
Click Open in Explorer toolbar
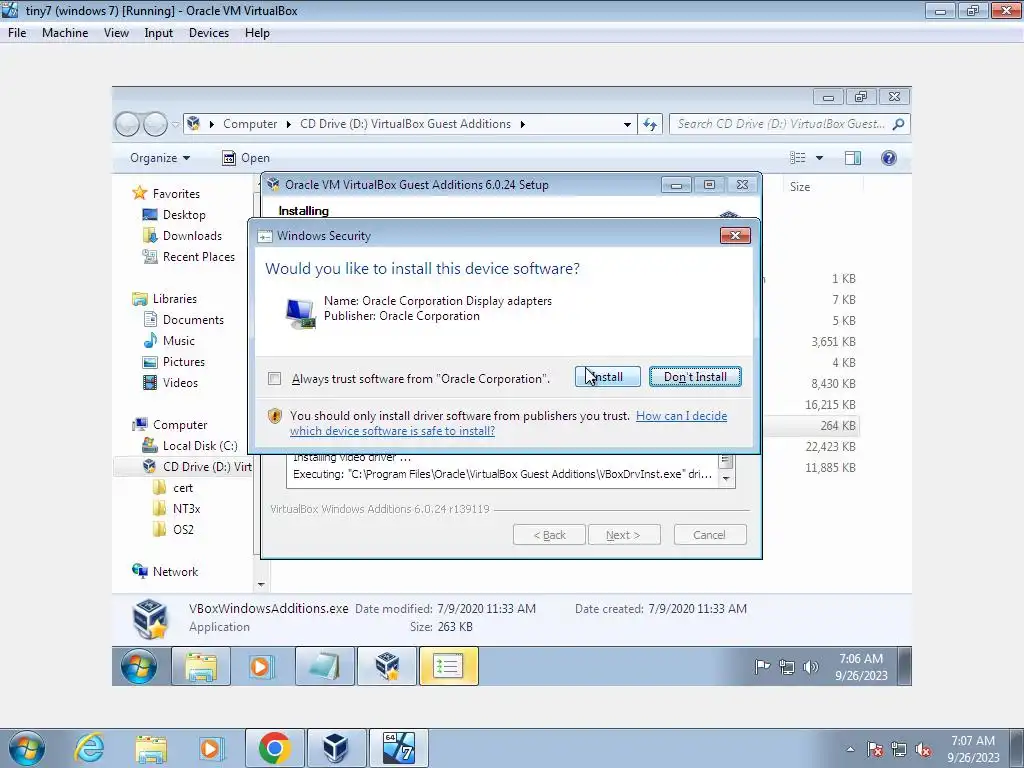pyautogui.click(x=246, y=158)
